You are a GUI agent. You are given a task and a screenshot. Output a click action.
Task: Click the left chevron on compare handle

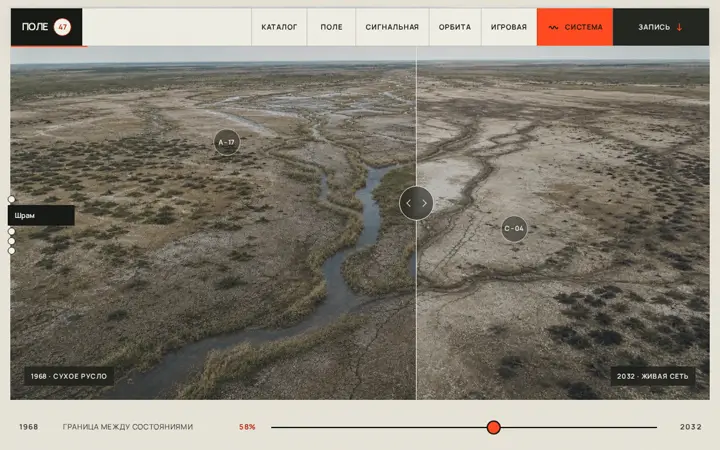[x=409, y=203]
